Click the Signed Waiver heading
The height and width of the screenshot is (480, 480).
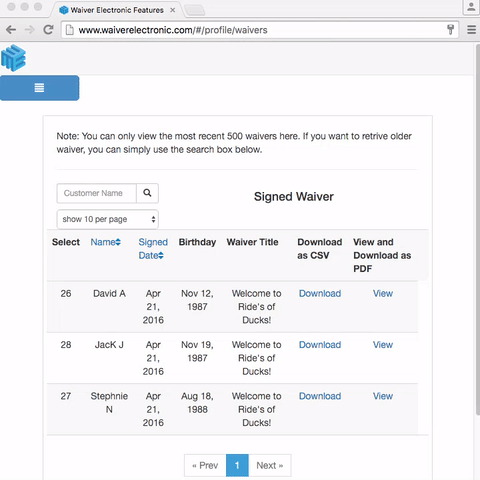click(294, 197)
